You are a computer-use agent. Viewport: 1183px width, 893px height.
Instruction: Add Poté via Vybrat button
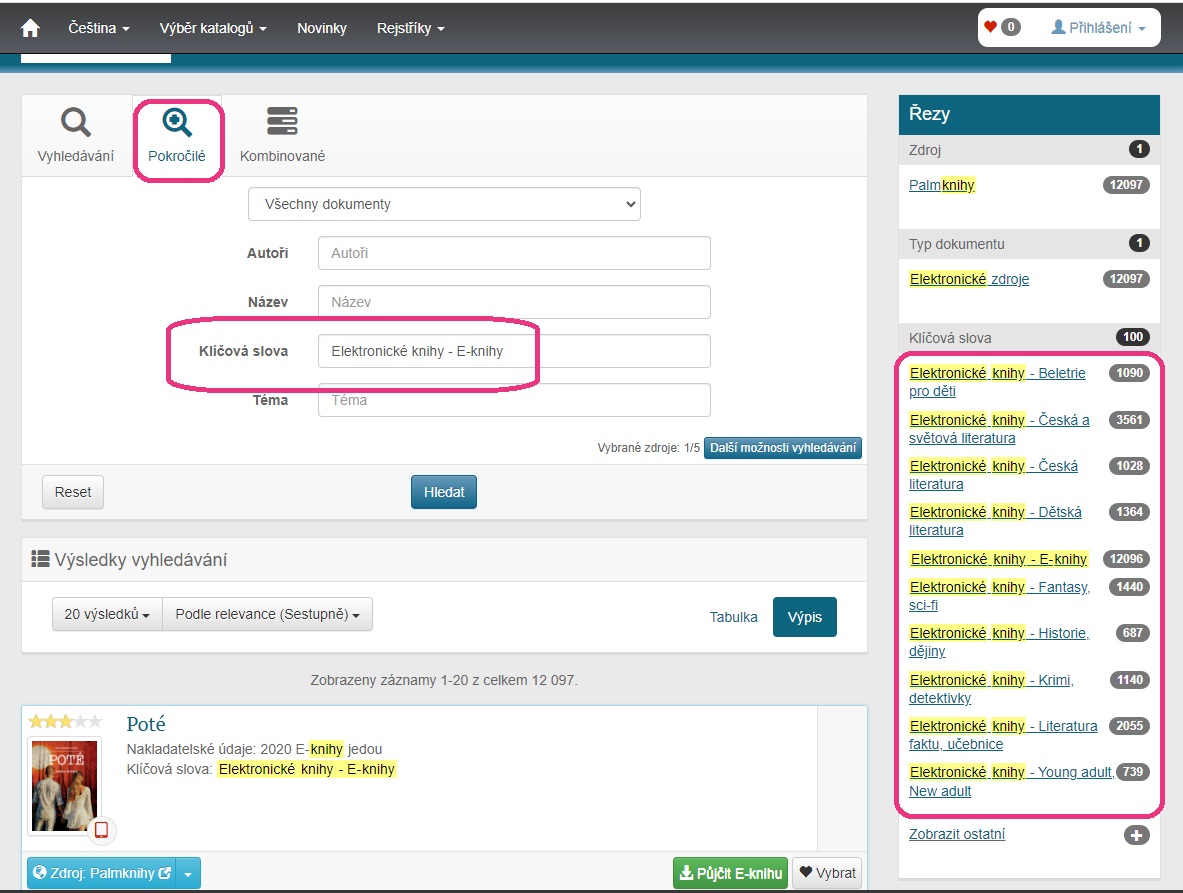[828, 873]
